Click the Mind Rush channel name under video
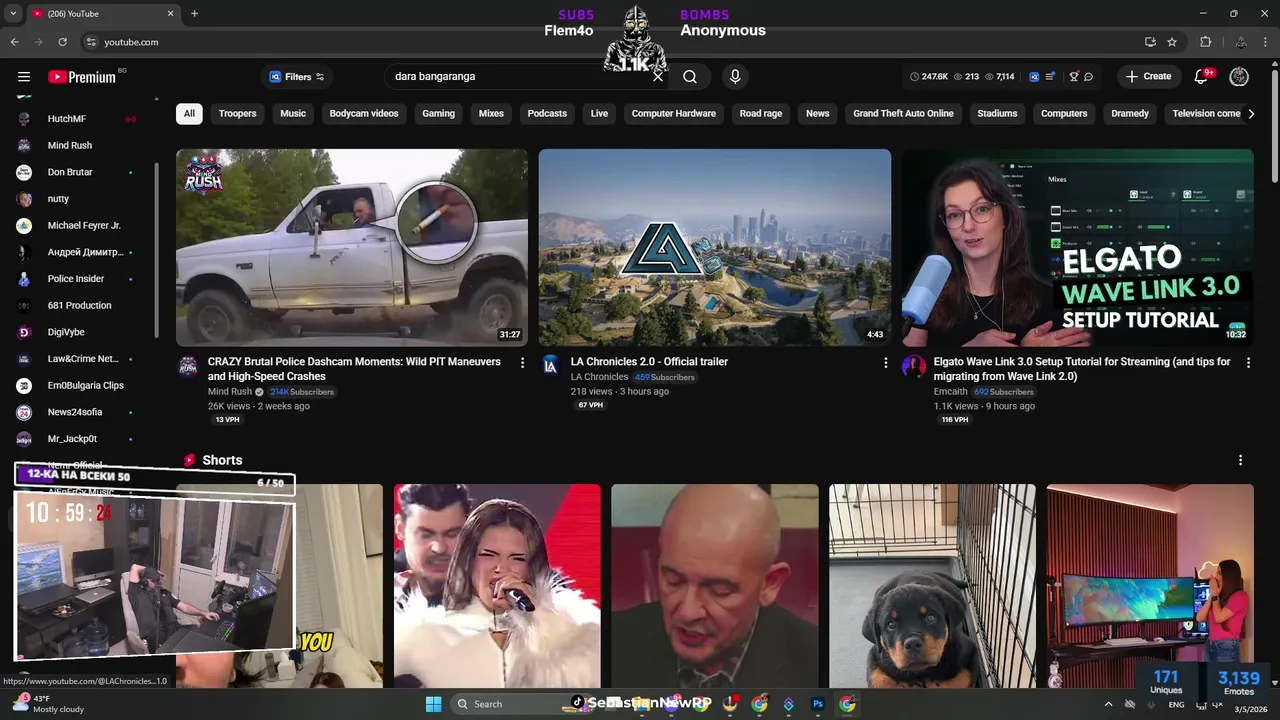 (230, 392)
